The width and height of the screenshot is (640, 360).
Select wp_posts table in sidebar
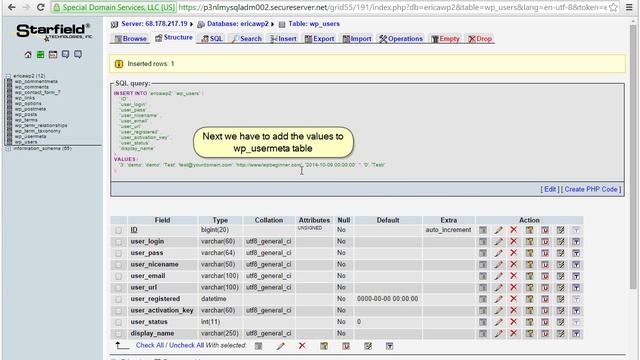(26, 114)
